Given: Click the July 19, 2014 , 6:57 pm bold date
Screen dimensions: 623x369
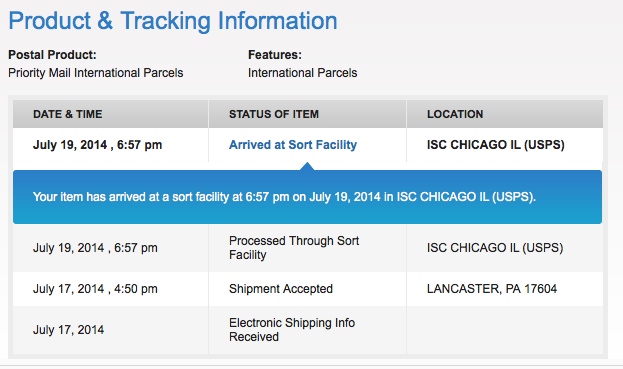Looking at the screenshot, I should point(97,145).
